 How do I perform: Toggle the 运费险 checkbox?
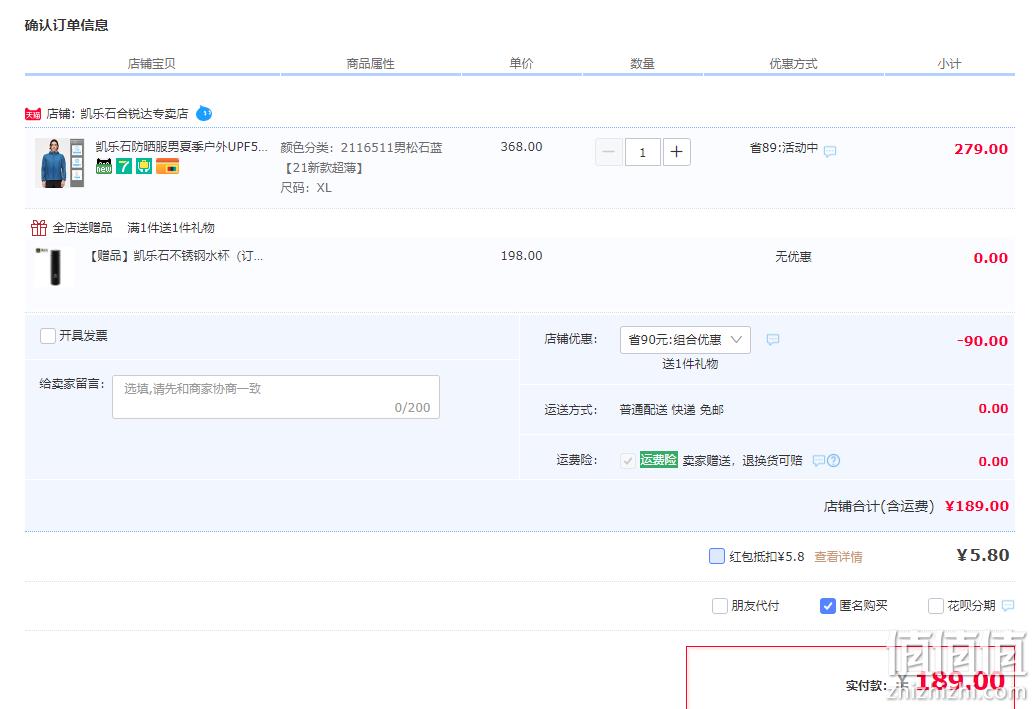click(628, 461)
